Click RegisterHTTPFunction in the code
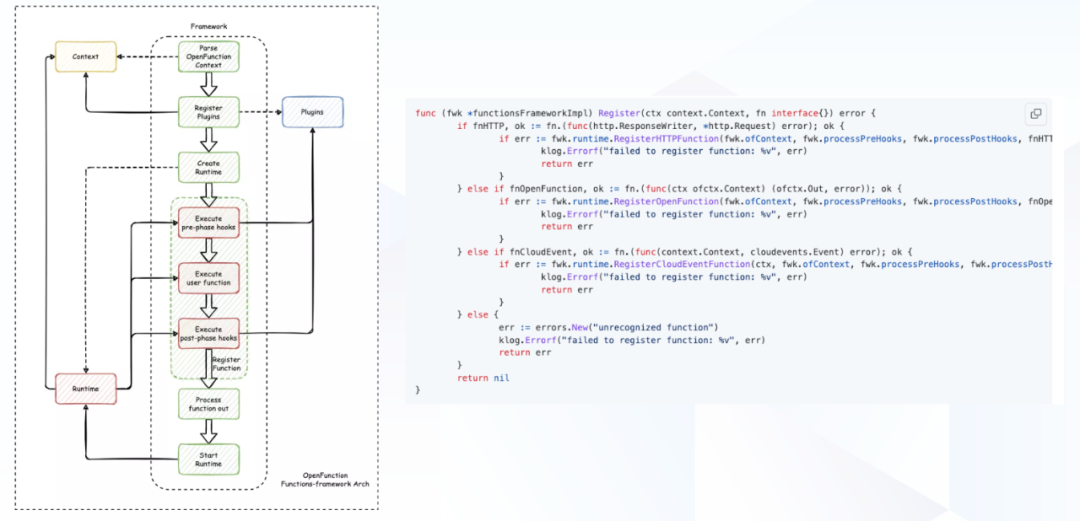This screenshot has width=1080, height=521. (663, 139)
